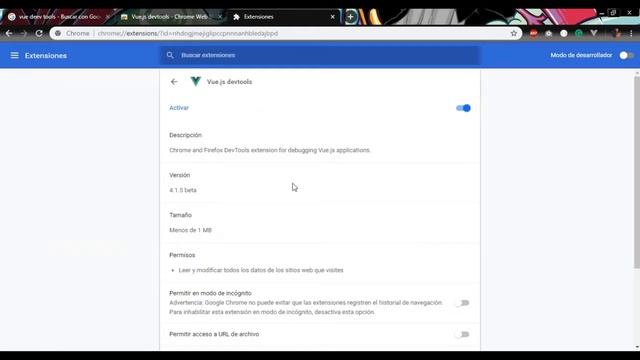Click the Descripción heading

[x=185, y=135]
